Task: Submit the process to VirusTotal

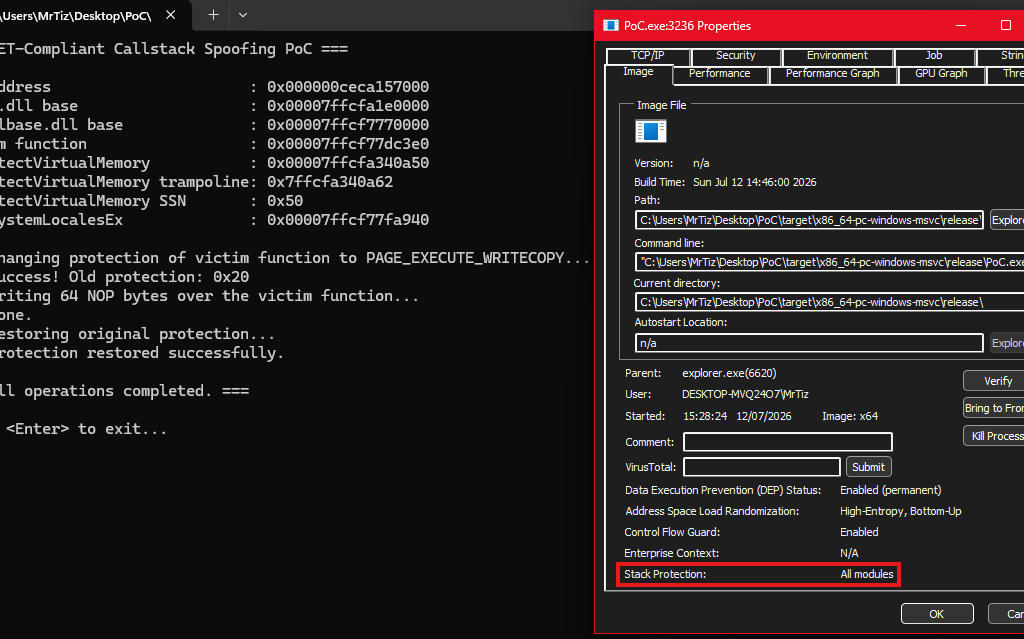Action: [x=868, y=467]
